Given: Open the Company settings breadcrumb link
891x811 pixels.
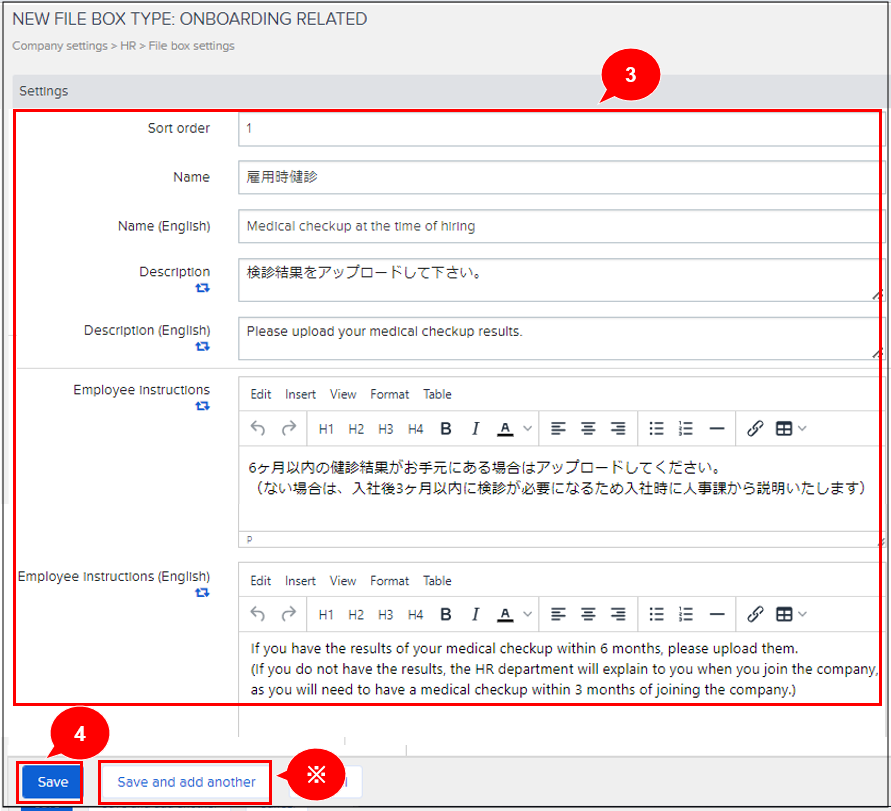Looking at the screenshot, I should (x=59, y=46).
